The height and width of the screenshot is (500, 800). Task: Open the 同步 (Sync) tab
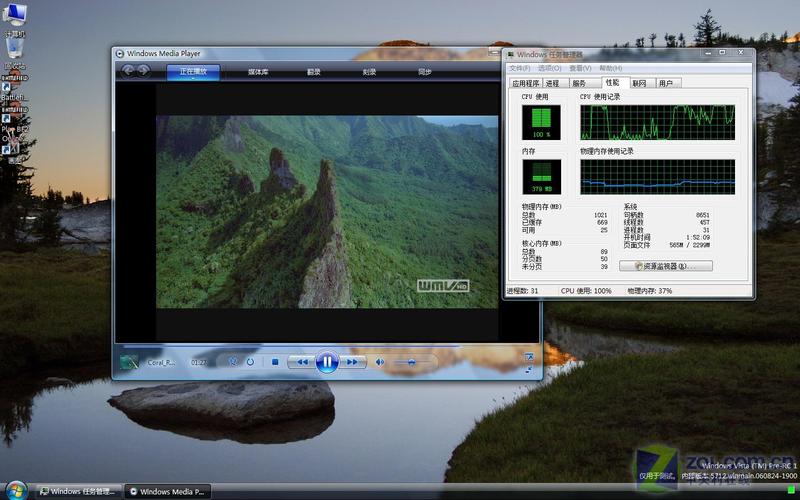pyautogui.click(x=425, y=72)
